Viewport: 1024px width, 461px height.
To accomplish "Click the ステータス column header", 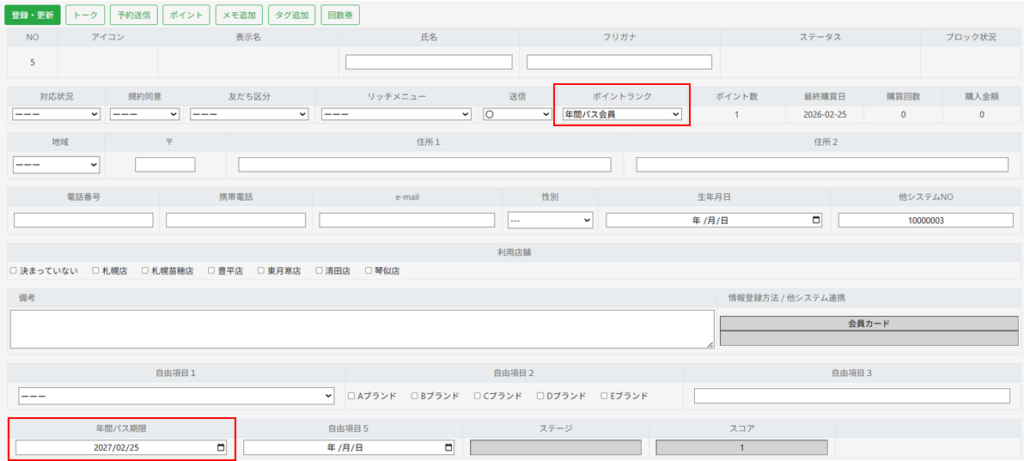I will pos(820,37).
